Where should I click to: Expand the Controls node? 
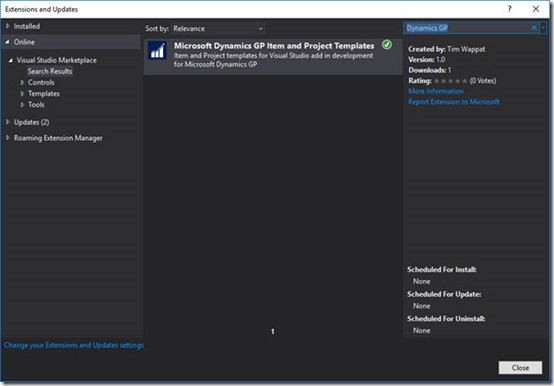coord(22,82)
